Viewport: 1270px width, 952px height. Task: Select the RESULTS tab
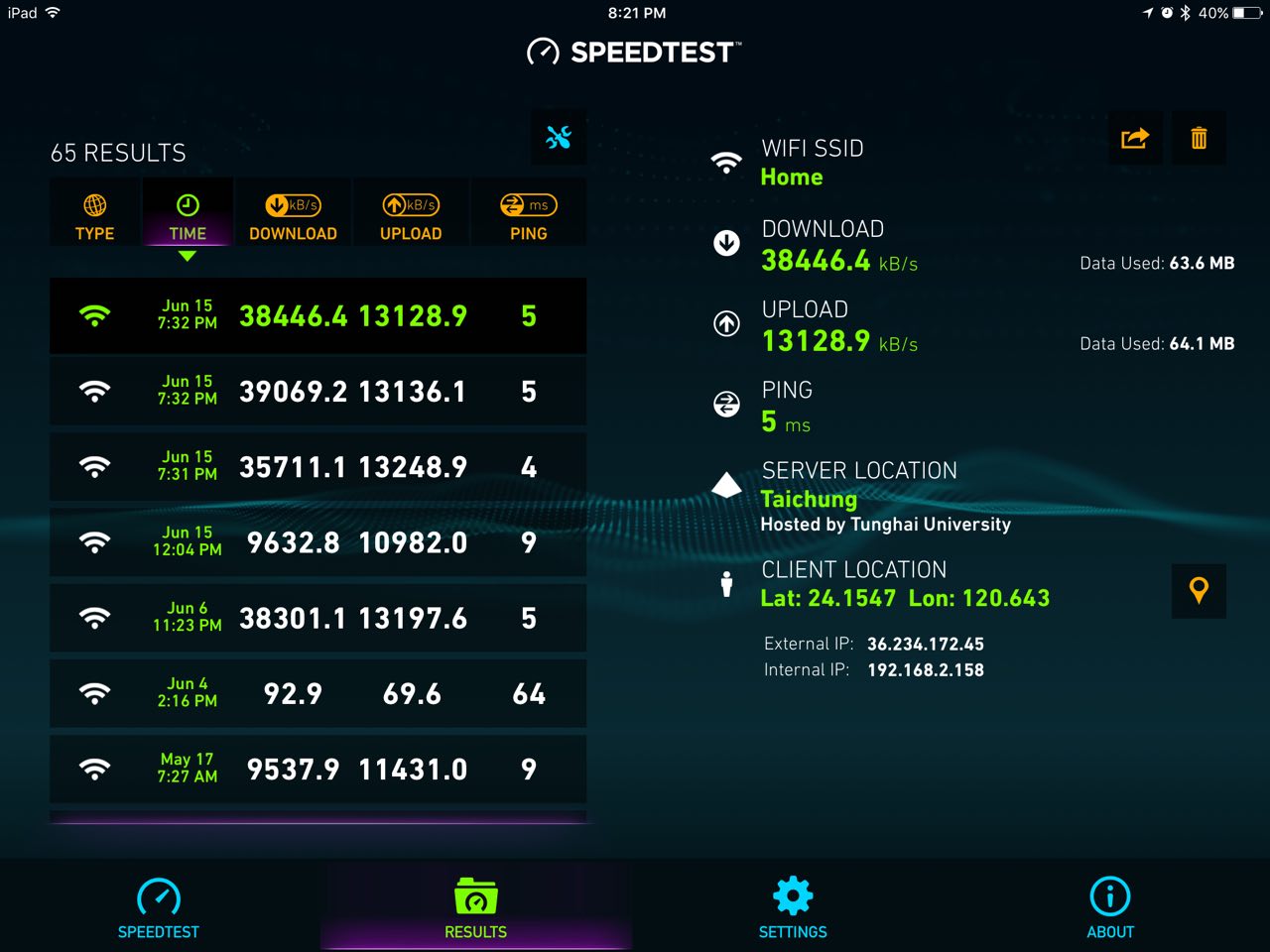point(476,907)
